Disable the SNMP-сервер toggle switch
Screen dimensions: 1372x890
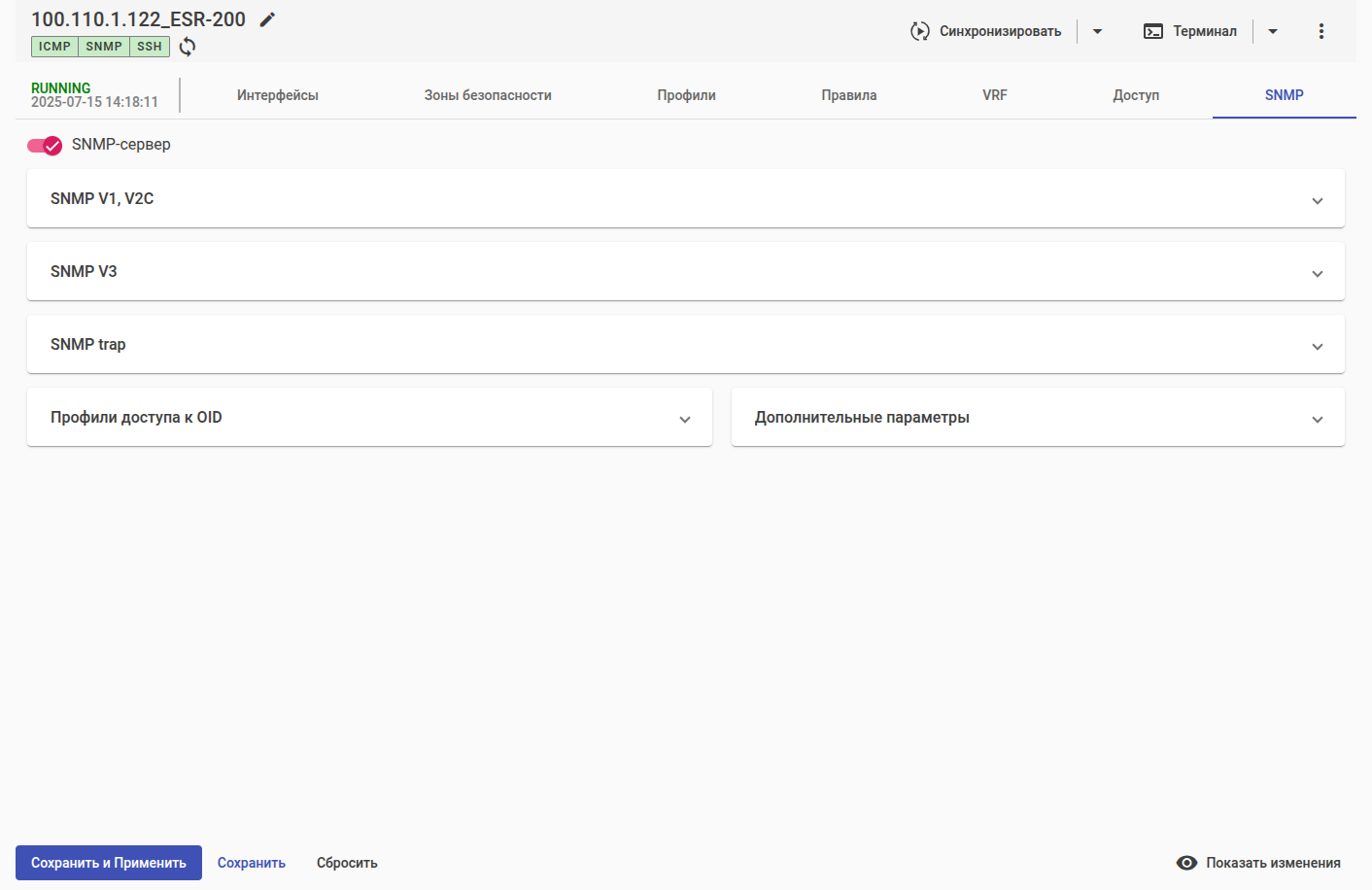(x=45, y=145)
